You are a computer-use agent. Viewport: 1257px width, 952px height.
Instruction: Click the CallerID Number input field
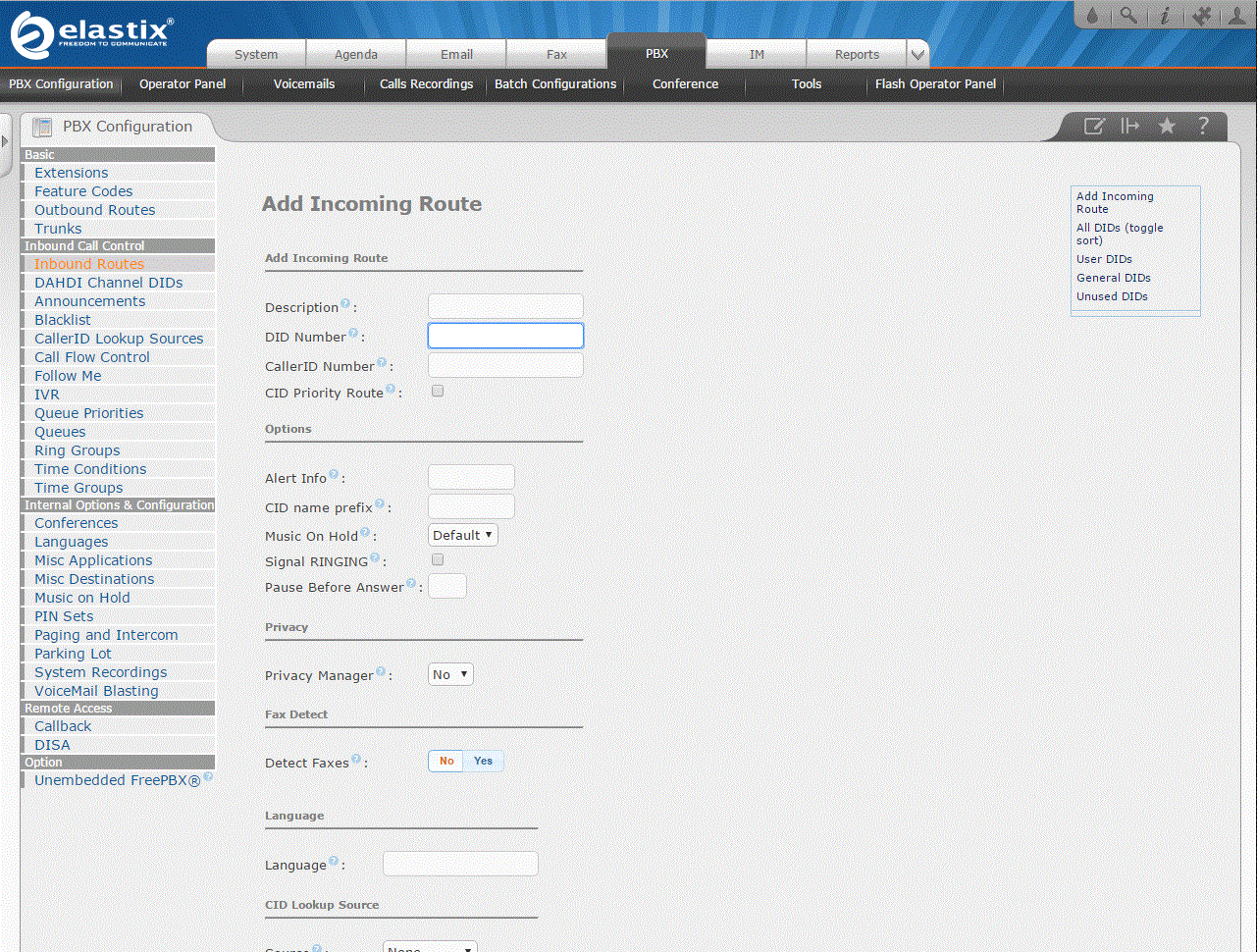(505, 365)
